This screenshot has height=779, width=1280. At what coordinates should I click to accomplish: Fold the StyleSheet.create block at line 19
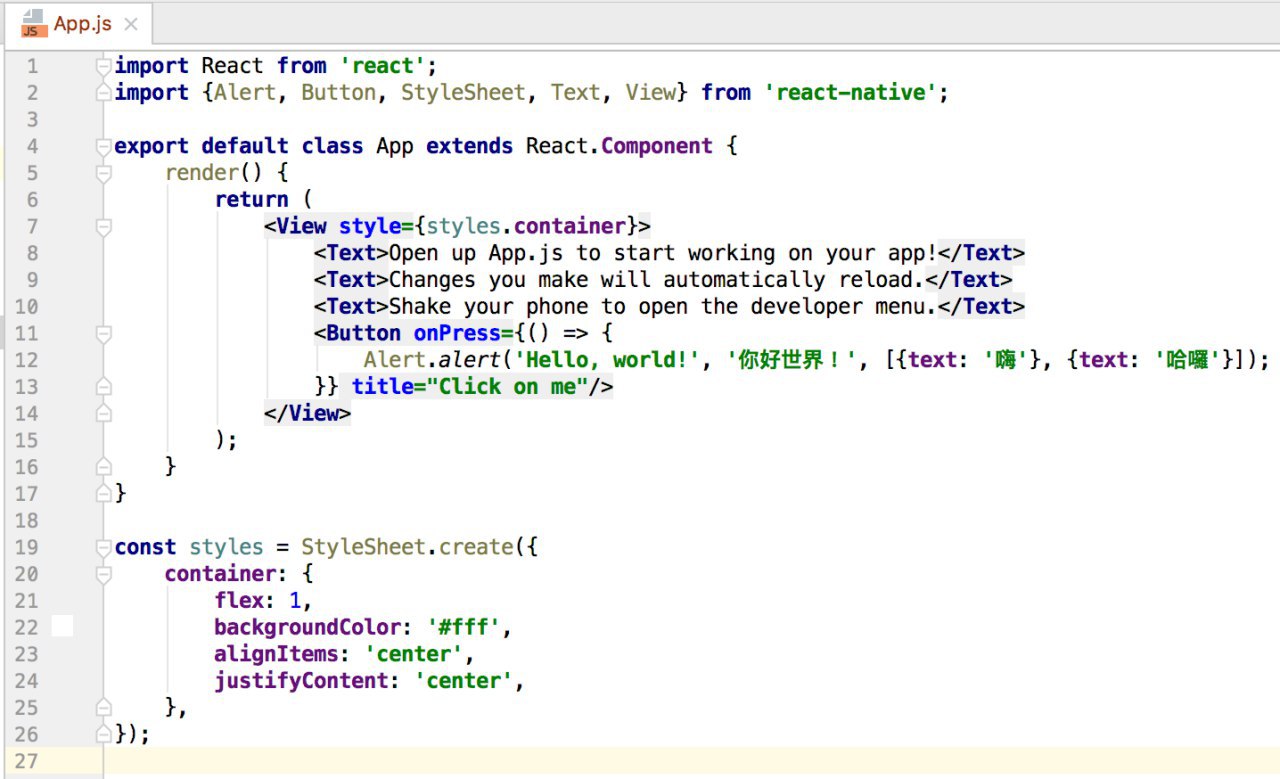(x=103, y=547)
